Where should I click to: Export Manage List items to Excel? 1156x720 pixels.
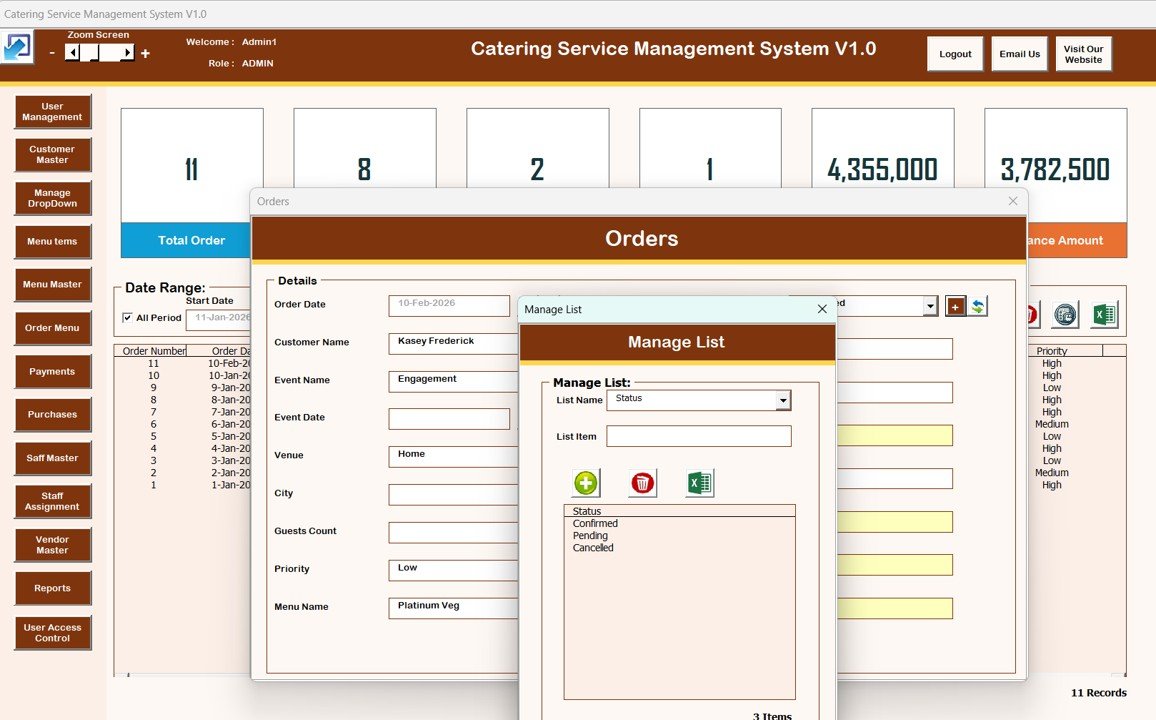698,482
